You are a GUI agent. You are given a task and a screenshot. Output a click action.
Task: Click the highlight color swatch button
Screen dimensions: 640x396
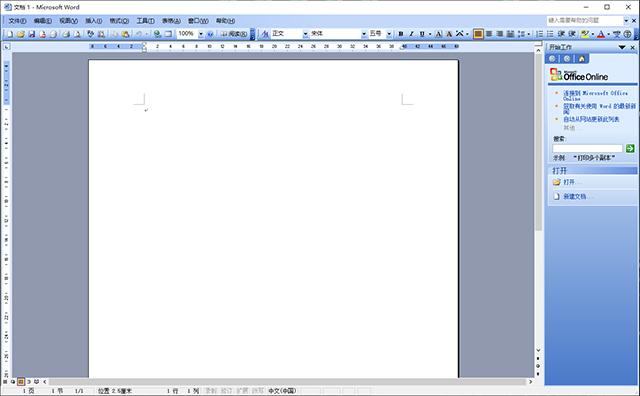pos(584,34)
